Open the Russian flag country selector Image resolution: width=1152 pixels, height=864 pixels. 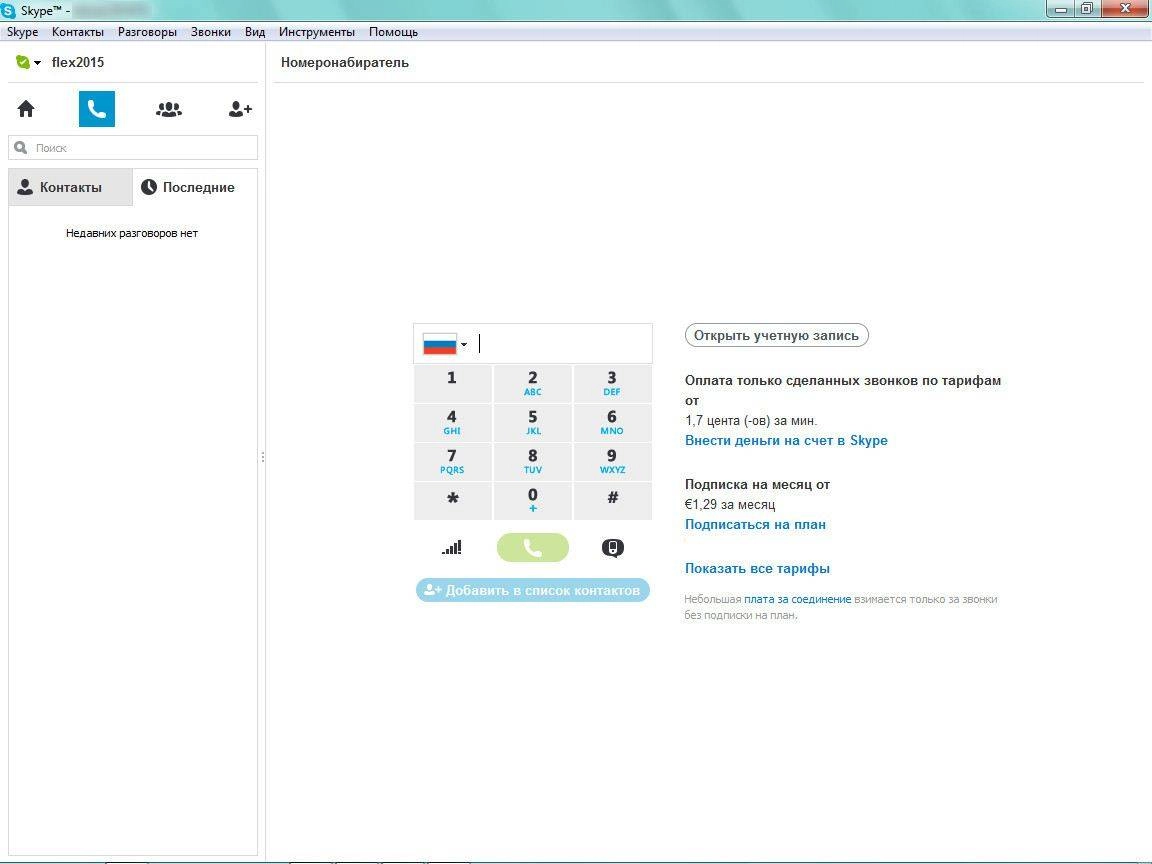(x=444, y=344)
